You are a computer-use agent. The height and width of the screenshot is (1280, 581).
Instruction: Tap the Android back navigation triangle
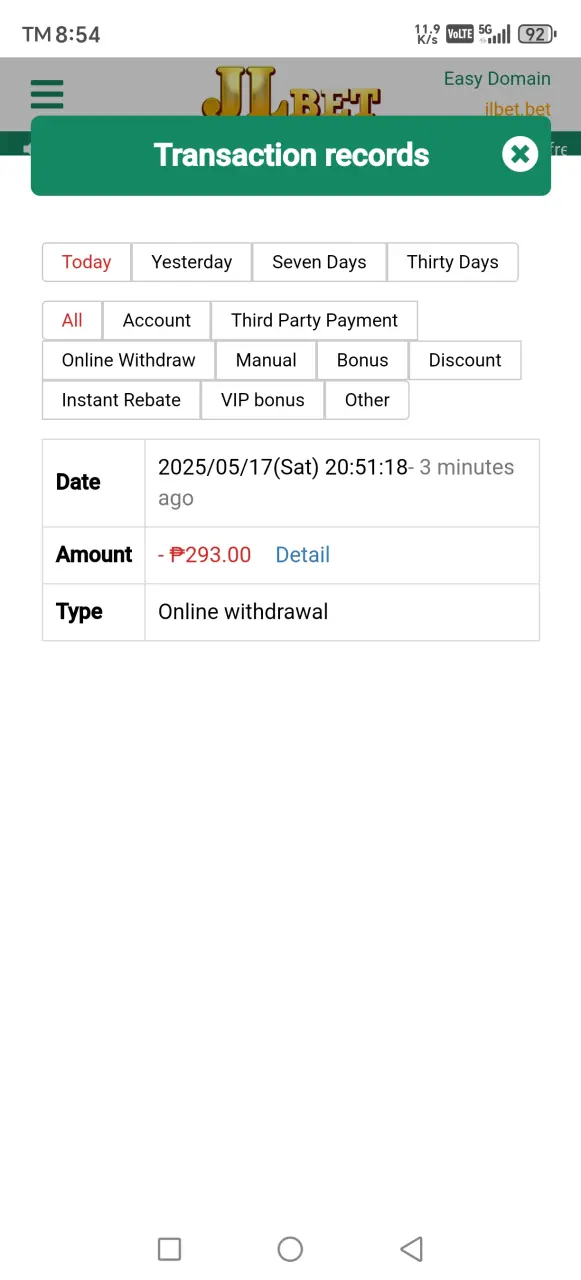pyautogui.click(x=411, y=1248)
